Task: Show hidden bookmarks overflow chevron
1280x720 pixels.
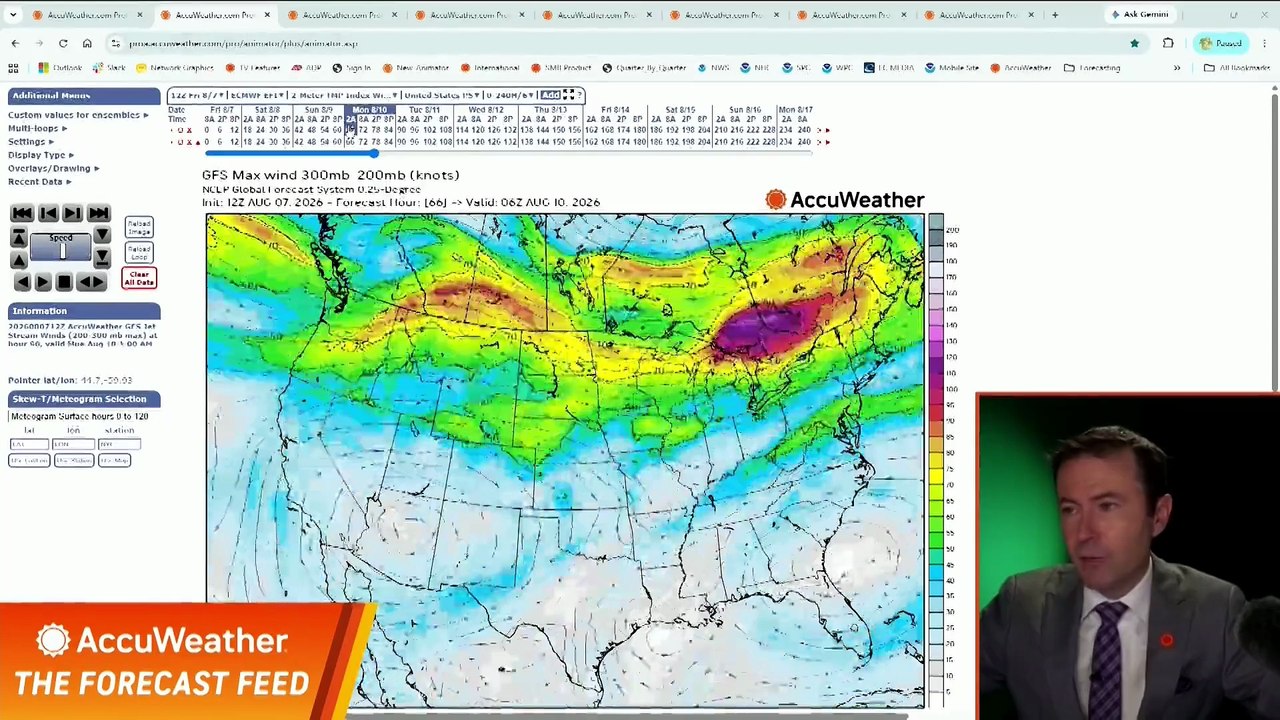Action: click(1177, 68)
